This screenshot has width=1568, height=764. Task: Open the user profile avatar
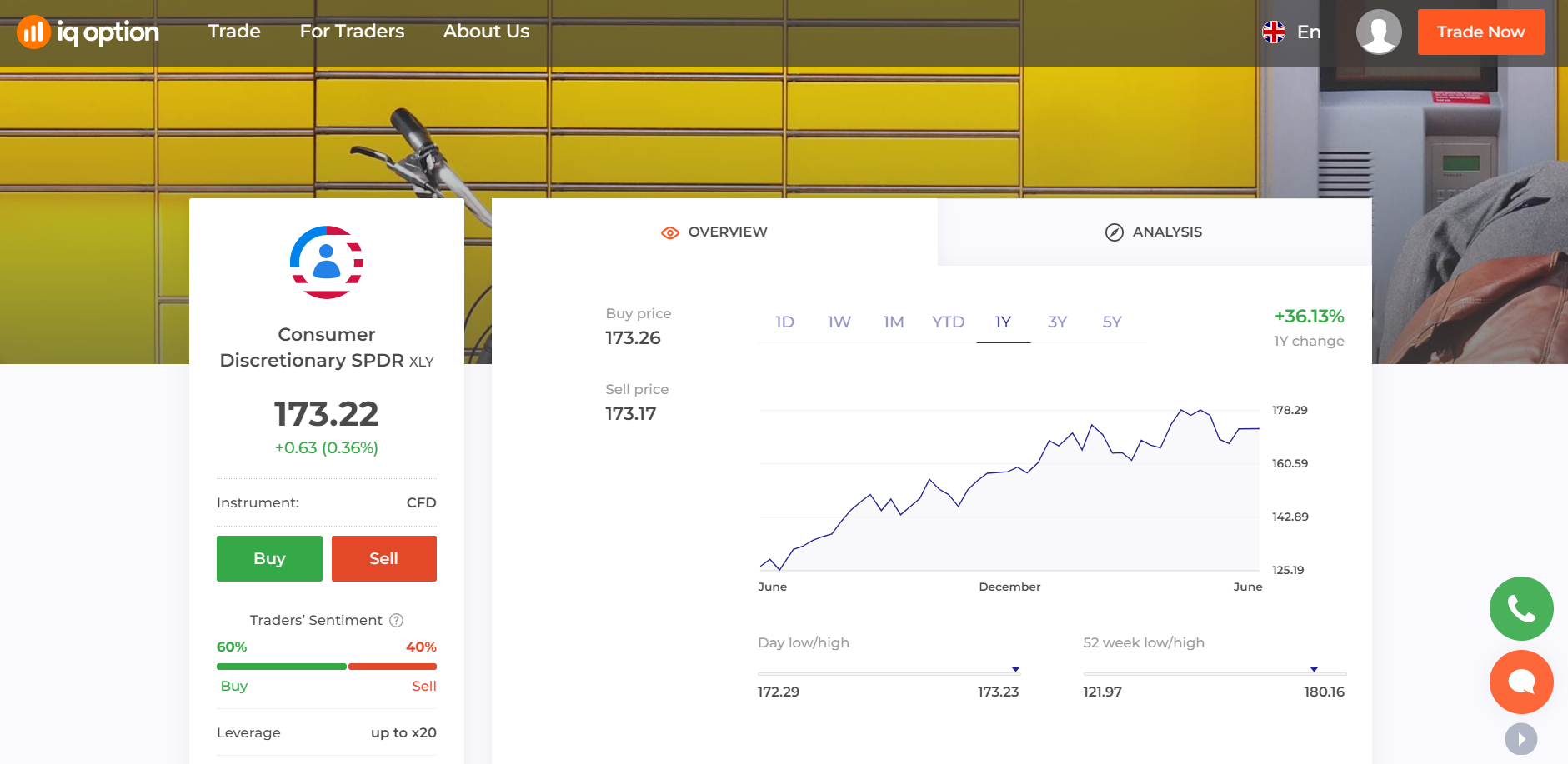click(1379, 32)
